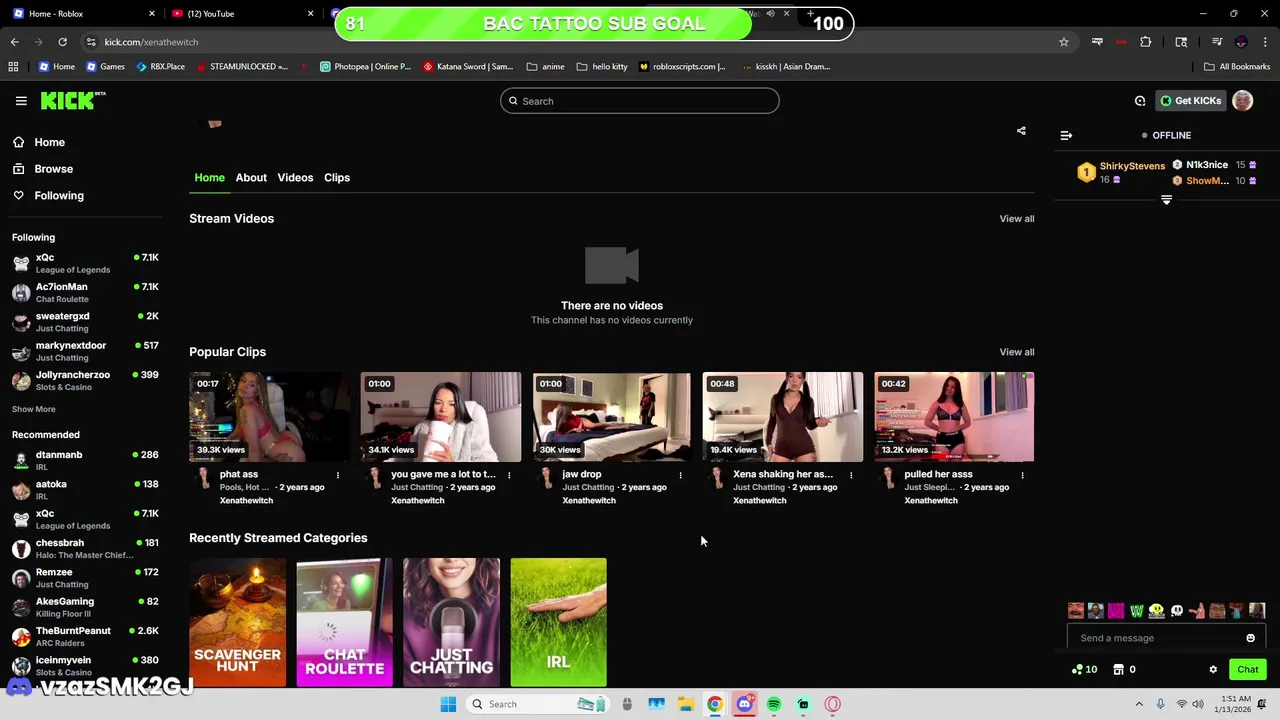Go back in Chrome
The image size is (1280, 720).
pyautogui.click(x=14, y=42)
